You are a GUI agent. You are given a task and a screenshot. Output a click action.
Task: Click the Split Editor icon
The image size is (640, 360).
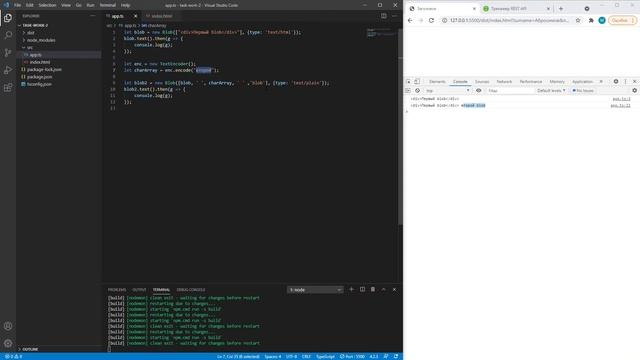coord(384,16)
